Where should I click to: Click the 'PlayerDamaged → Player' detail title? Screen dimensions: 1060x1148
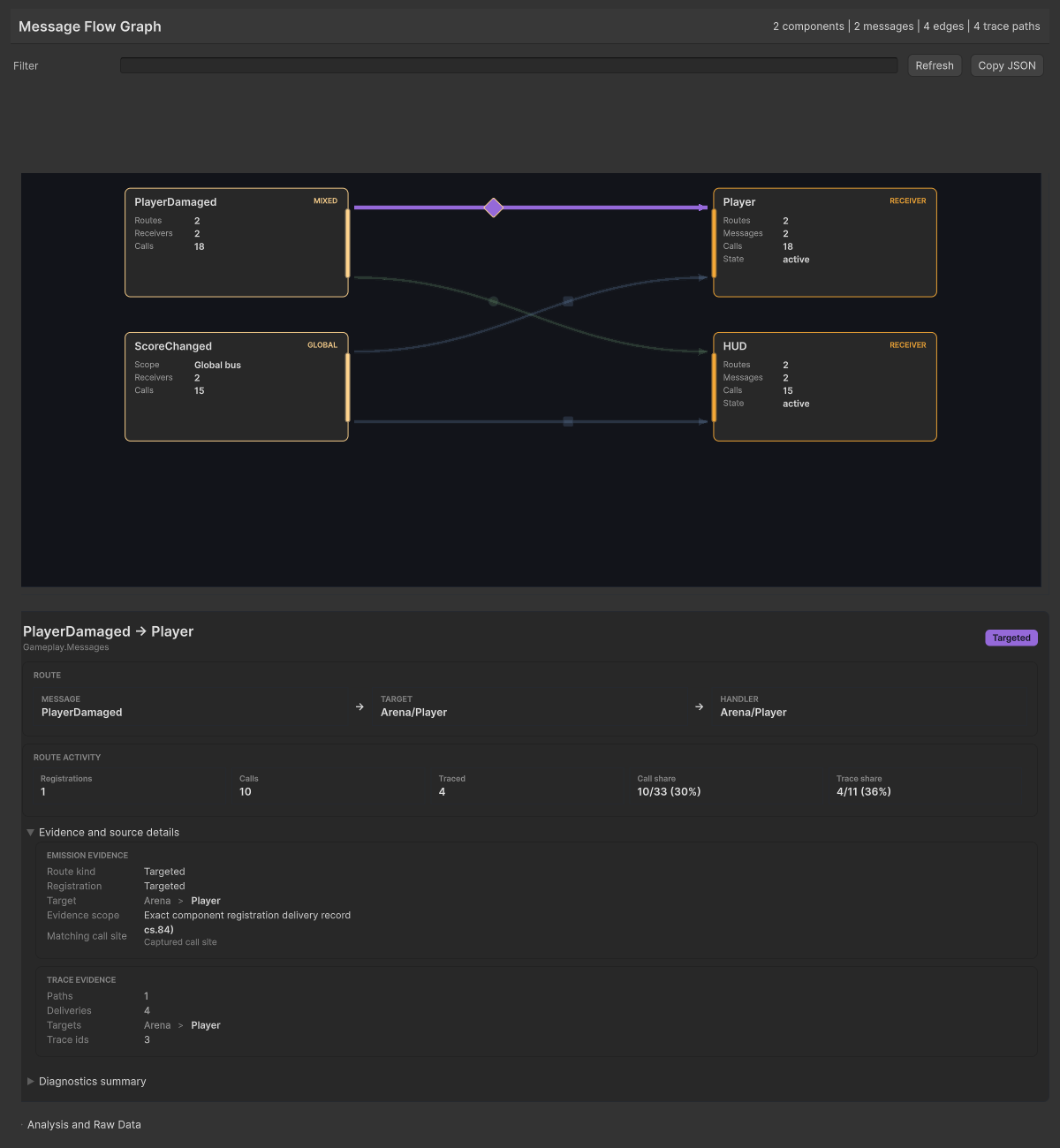108,631
